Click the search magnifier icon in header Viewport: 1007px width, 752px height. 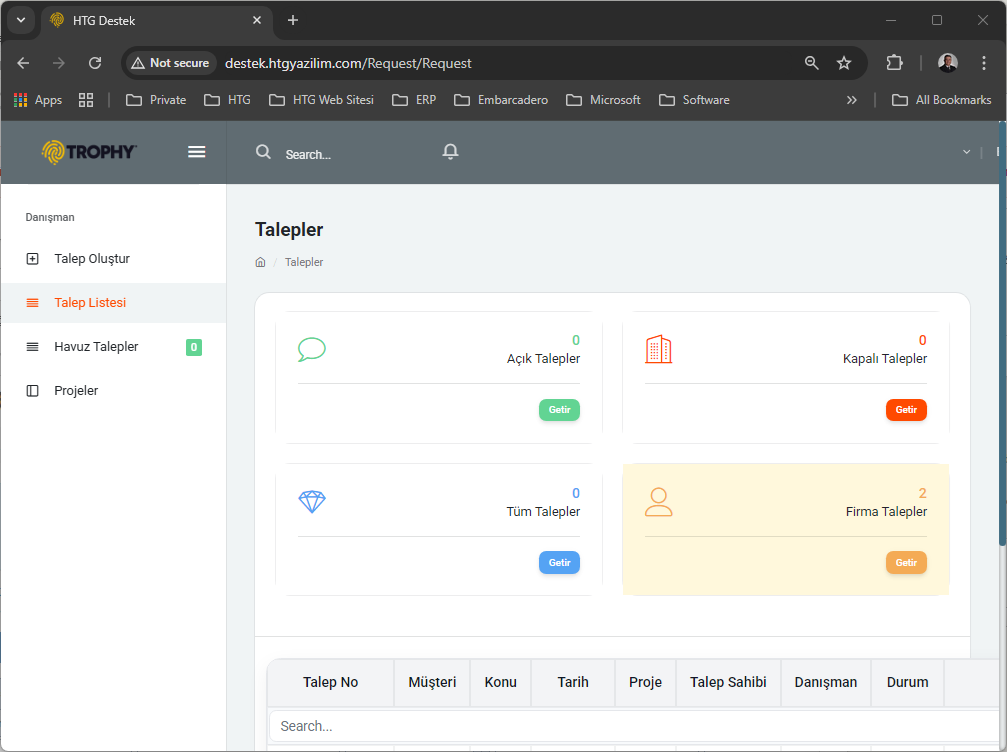263,152
